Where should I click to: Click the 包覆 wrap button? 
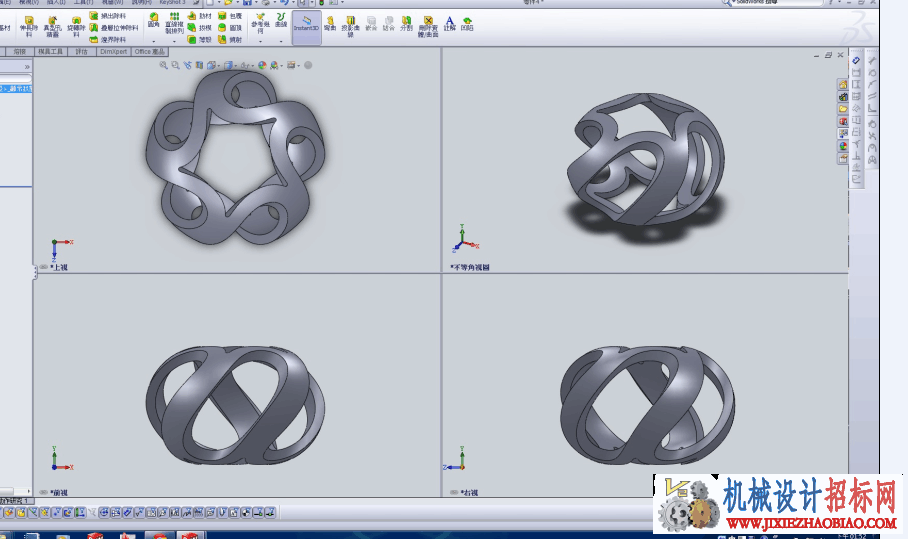230,16
